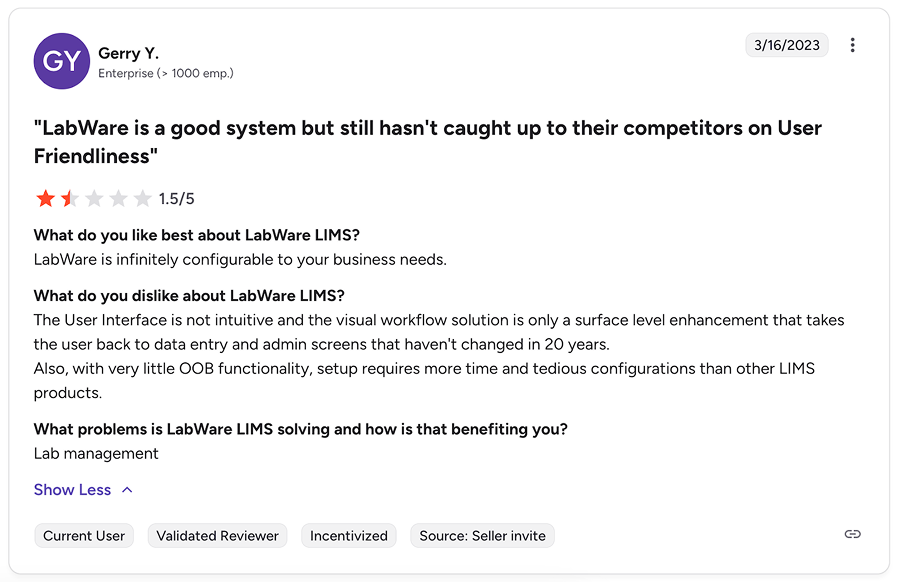Image resolution: width=901 pixels, height=582 pixels.
Task: Select the Validated Reviewer badge
Action: [x=217, y=535]
